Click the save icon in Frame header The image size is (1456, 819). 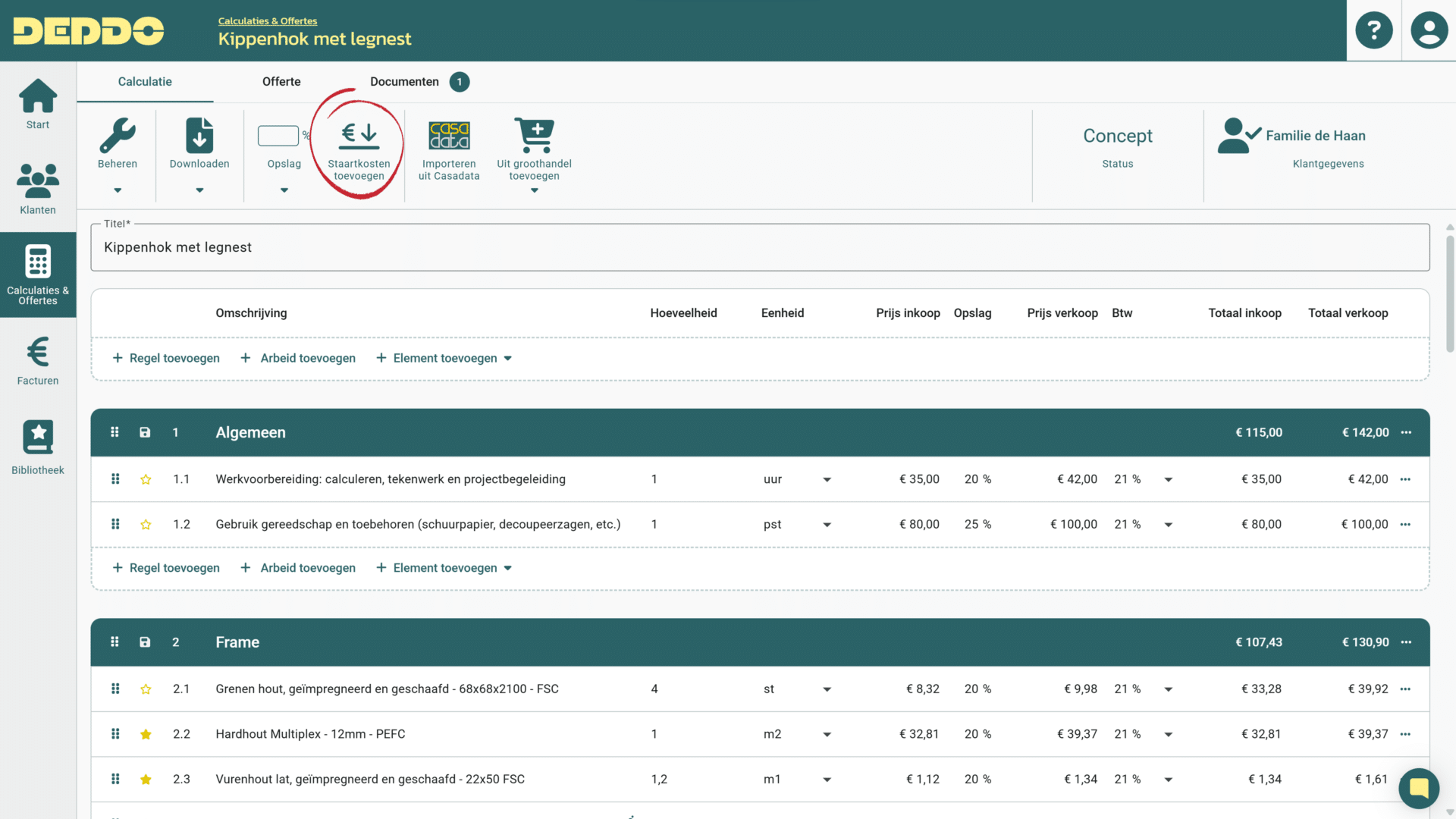point(145,642)
